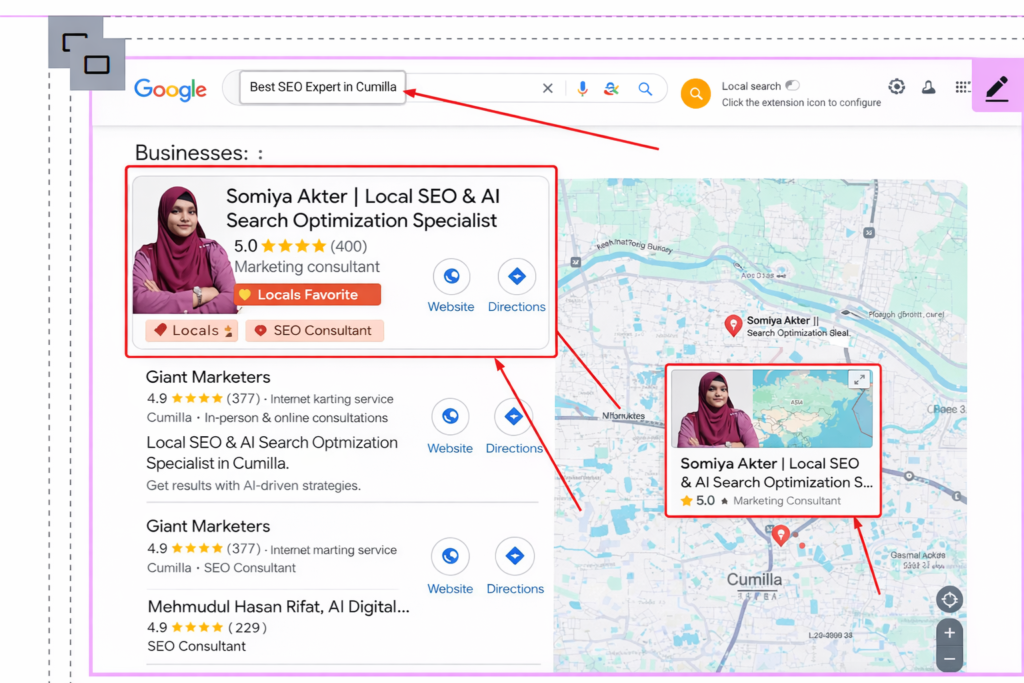Open the Google apps grid icon
Viewport: 1024px width, 683px height.
[x=962, y=88]
